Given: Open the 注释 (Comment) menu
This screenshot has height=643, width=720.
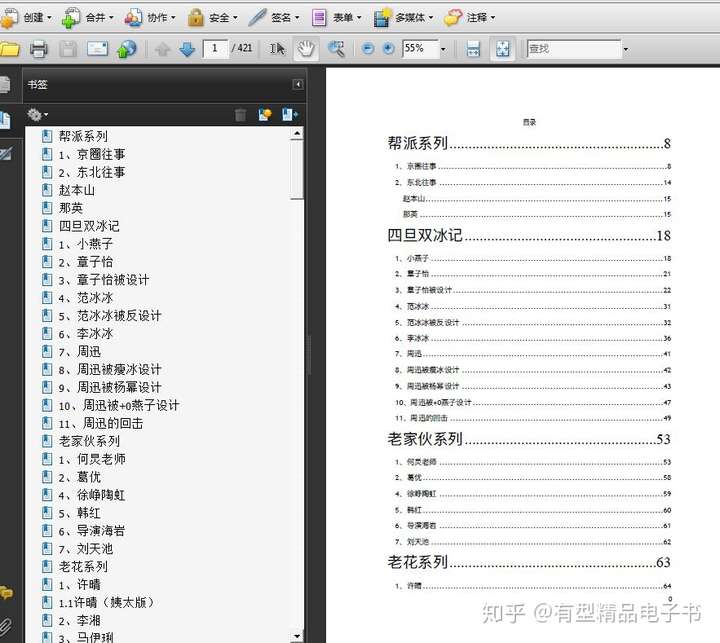Looking at the screenshot, I should pyautogui.click(x=469, y=17).
